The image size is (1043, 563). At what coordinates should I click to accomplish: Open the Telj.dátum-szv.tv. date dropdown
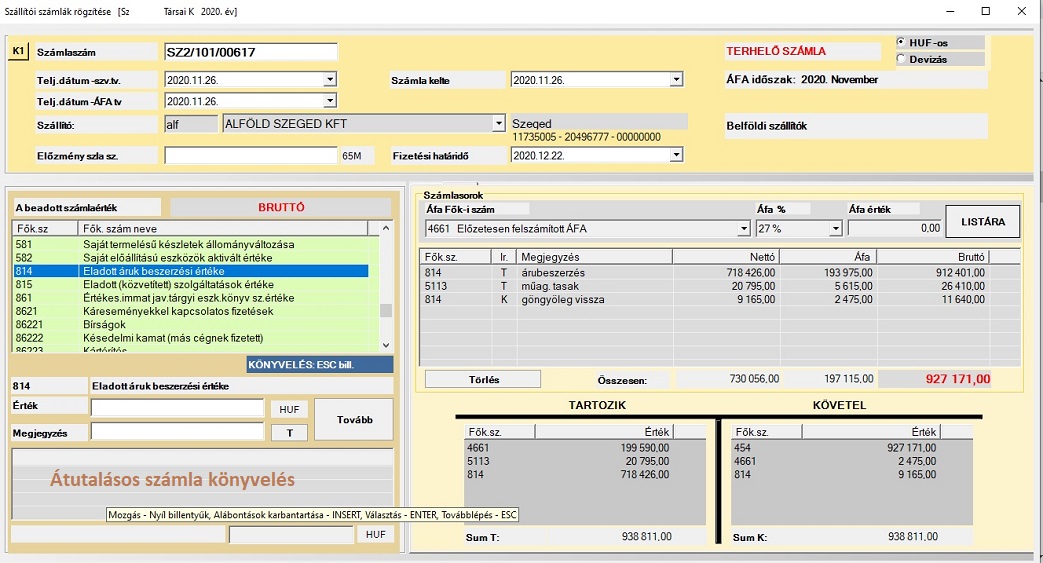330,80
